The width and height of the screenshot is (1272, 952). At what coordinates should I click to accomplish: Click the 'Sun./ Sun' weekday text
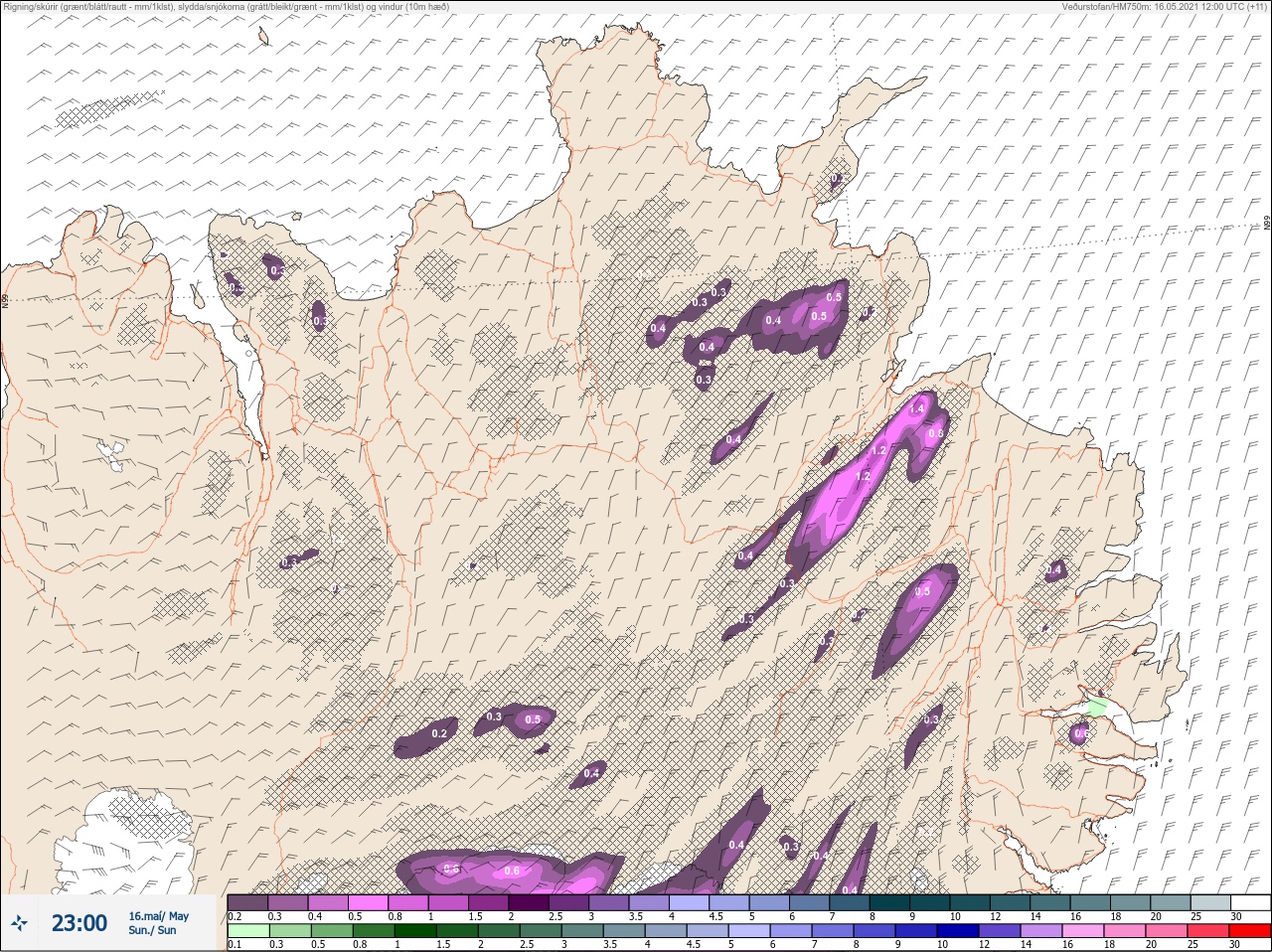tap(152, 930)
